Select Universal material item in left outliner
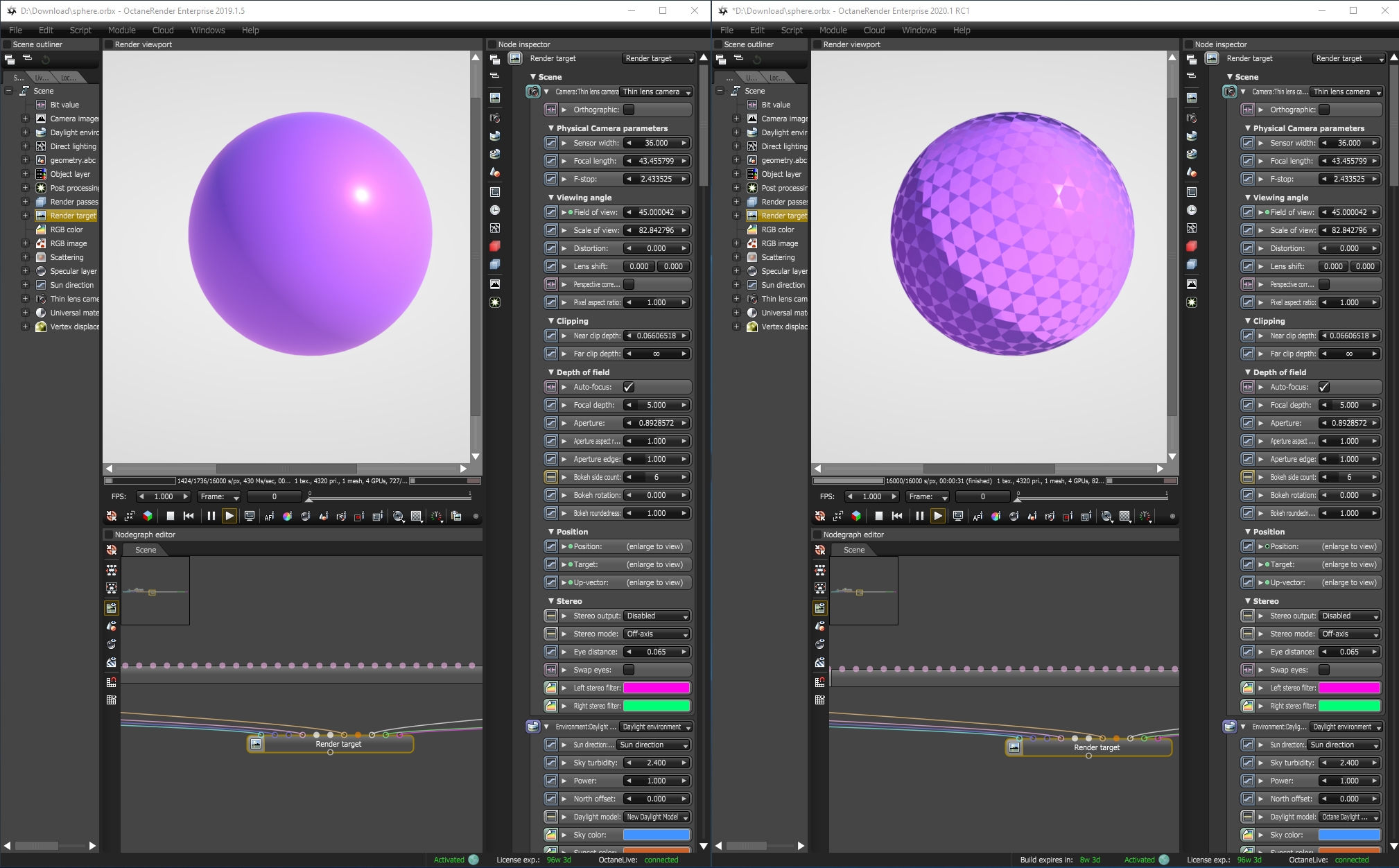The image size is (1399, 868). [x=74, y=313]
